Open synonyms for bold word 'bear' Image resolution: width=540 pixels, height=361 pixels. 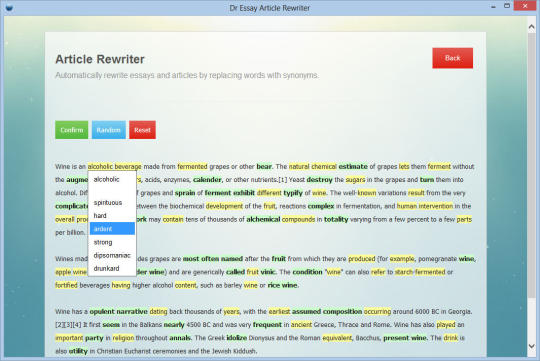(x=264, y=166)
